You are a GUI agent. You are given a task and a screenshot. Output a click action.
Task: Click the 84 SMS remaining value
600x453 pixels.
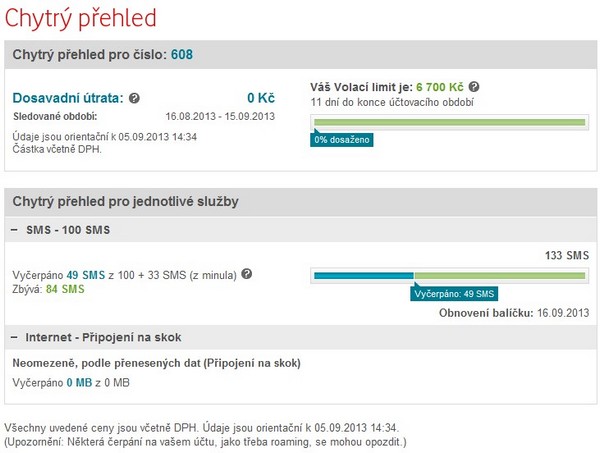pos(65,289)
